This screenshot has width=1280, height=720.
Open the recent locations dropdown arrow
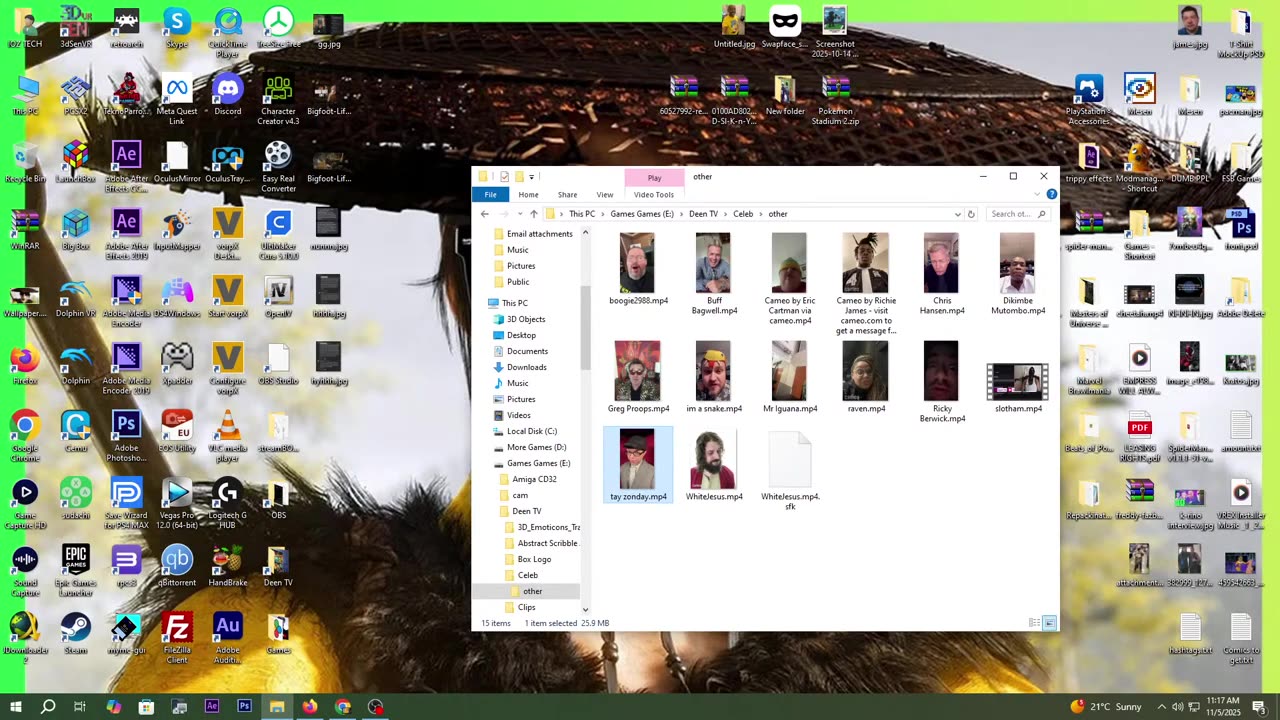[x=520, y=214]
